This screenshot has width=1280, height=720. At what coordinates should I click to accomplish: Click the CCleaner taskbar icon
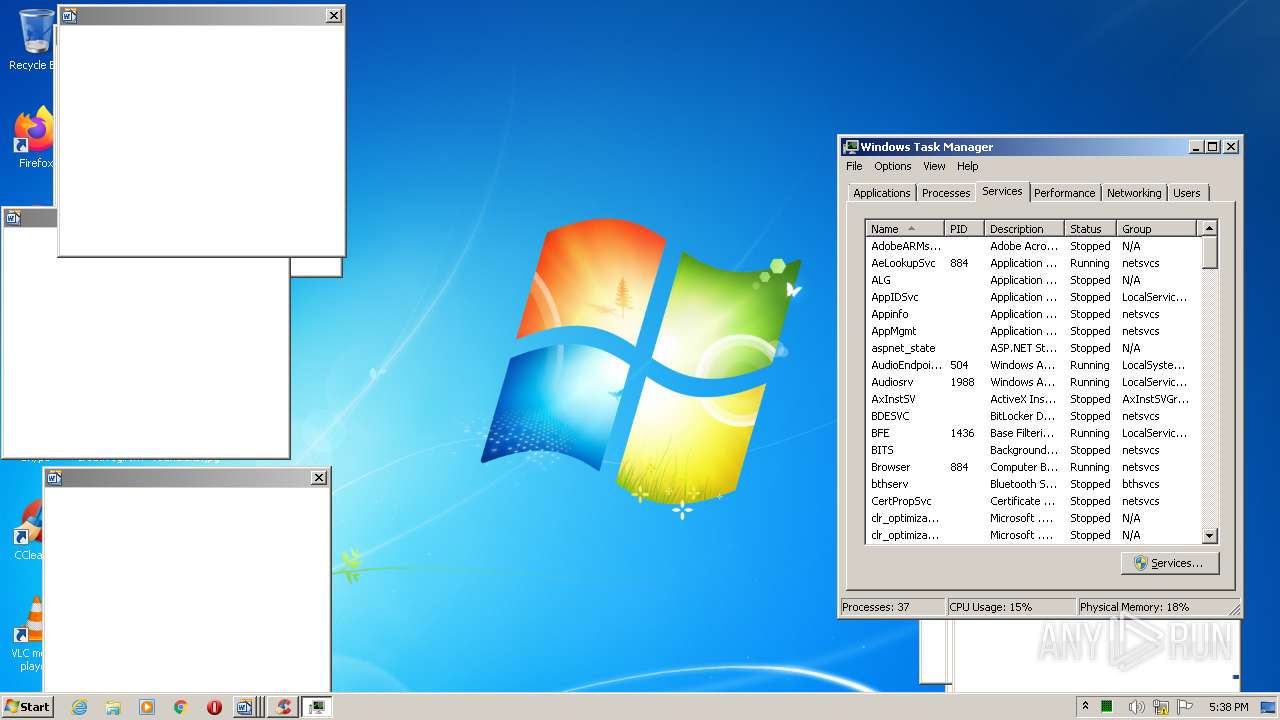click(x=283, y=707)
